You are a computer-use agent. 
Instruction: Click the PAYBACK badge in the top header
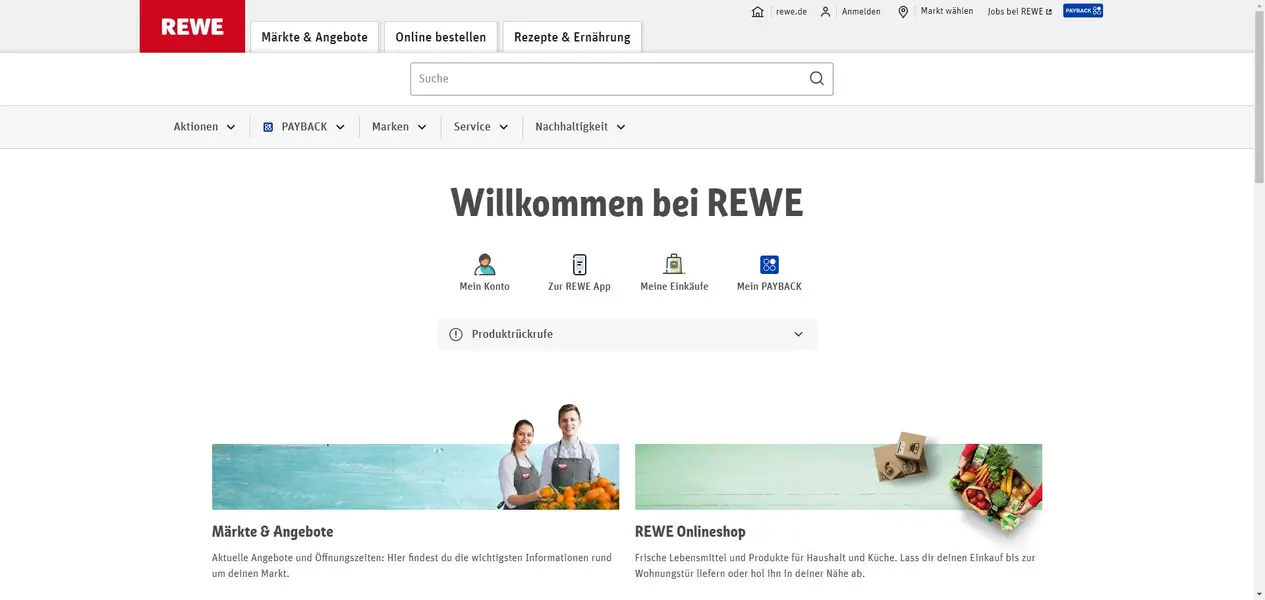tap(1083, 11)
